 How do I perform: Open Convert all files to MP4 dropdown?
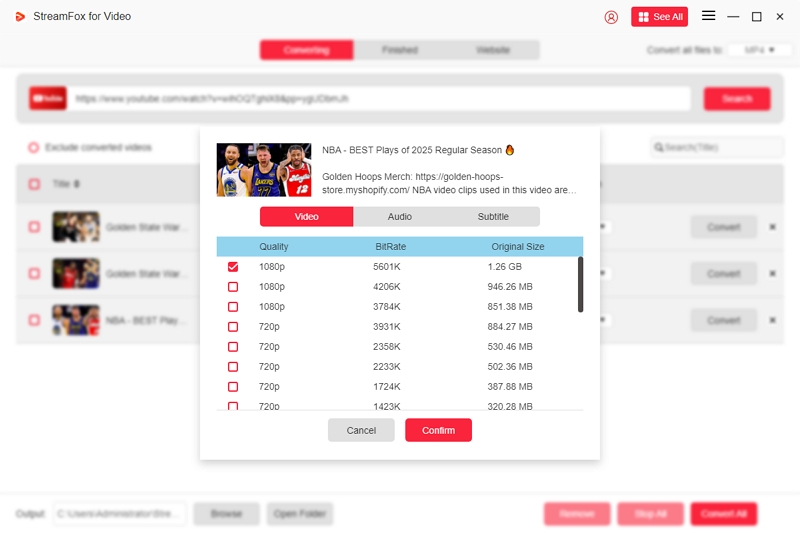pyautogui.click(x=760, y=50)
